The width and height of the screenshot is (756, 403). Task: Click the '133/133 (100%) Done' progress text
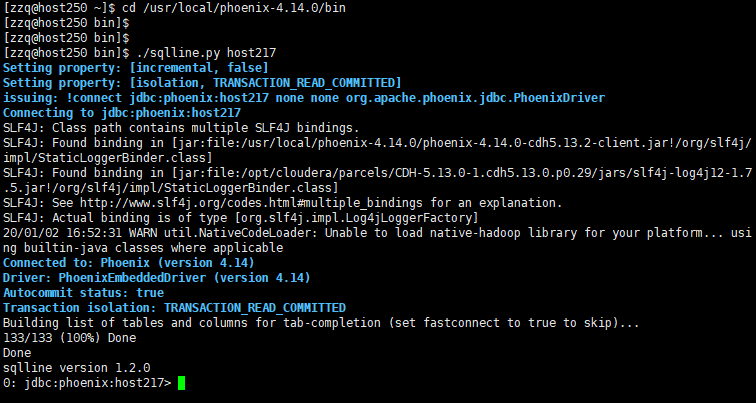65,338
